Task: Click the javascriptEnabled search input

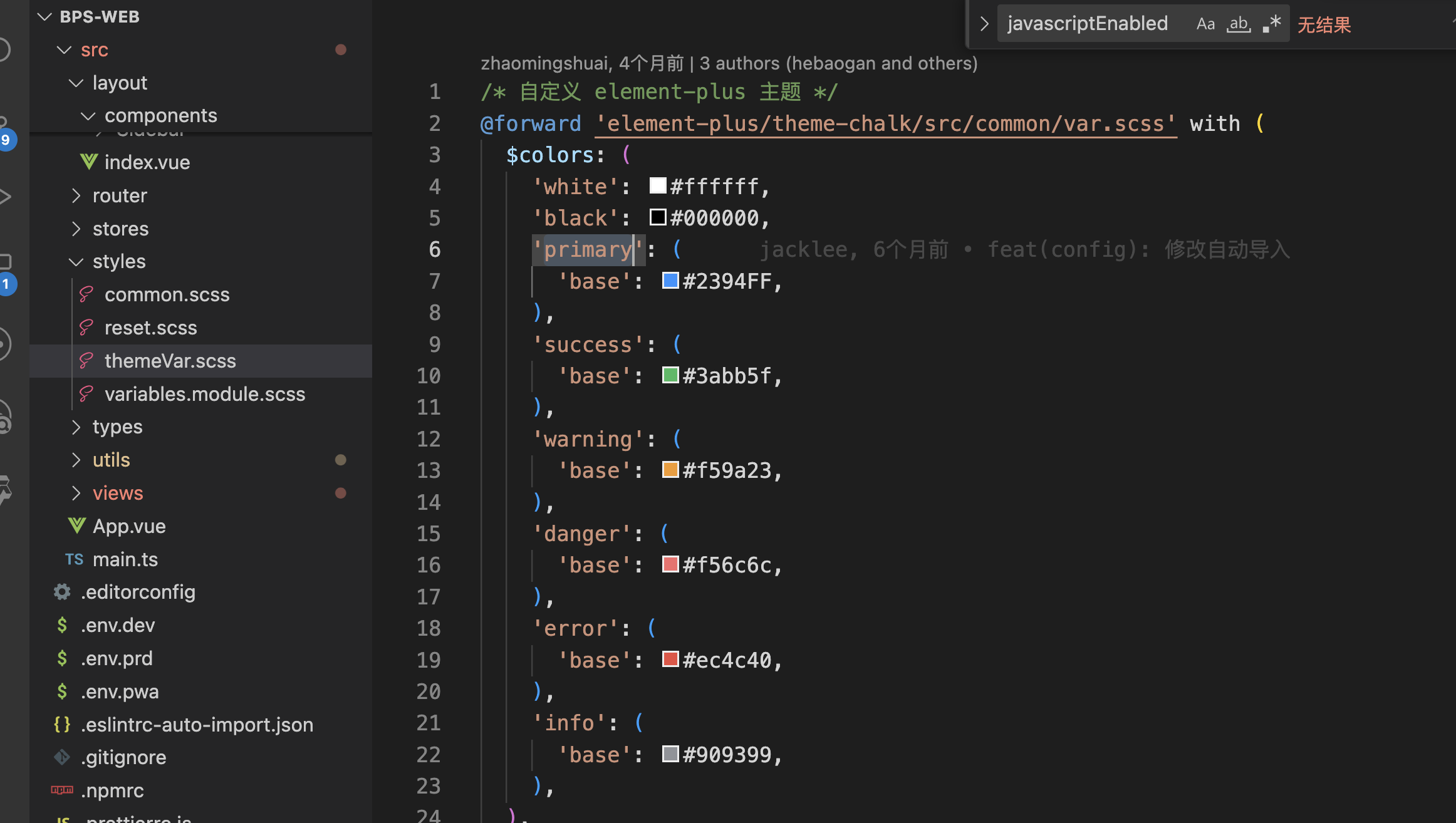Action: point(1088,24)
